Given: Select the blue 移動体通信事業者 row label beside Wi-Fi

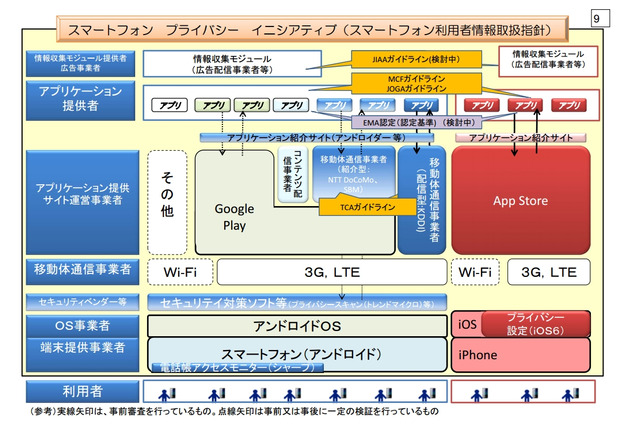Looking at the screenshot, I should pos(82,271).
